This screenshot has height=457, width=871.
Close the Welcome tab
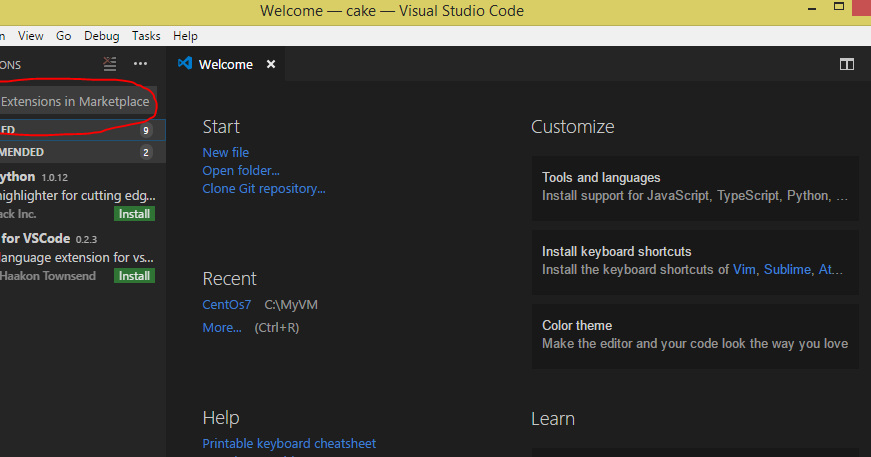pyautogui.click(x=271, y=64)
